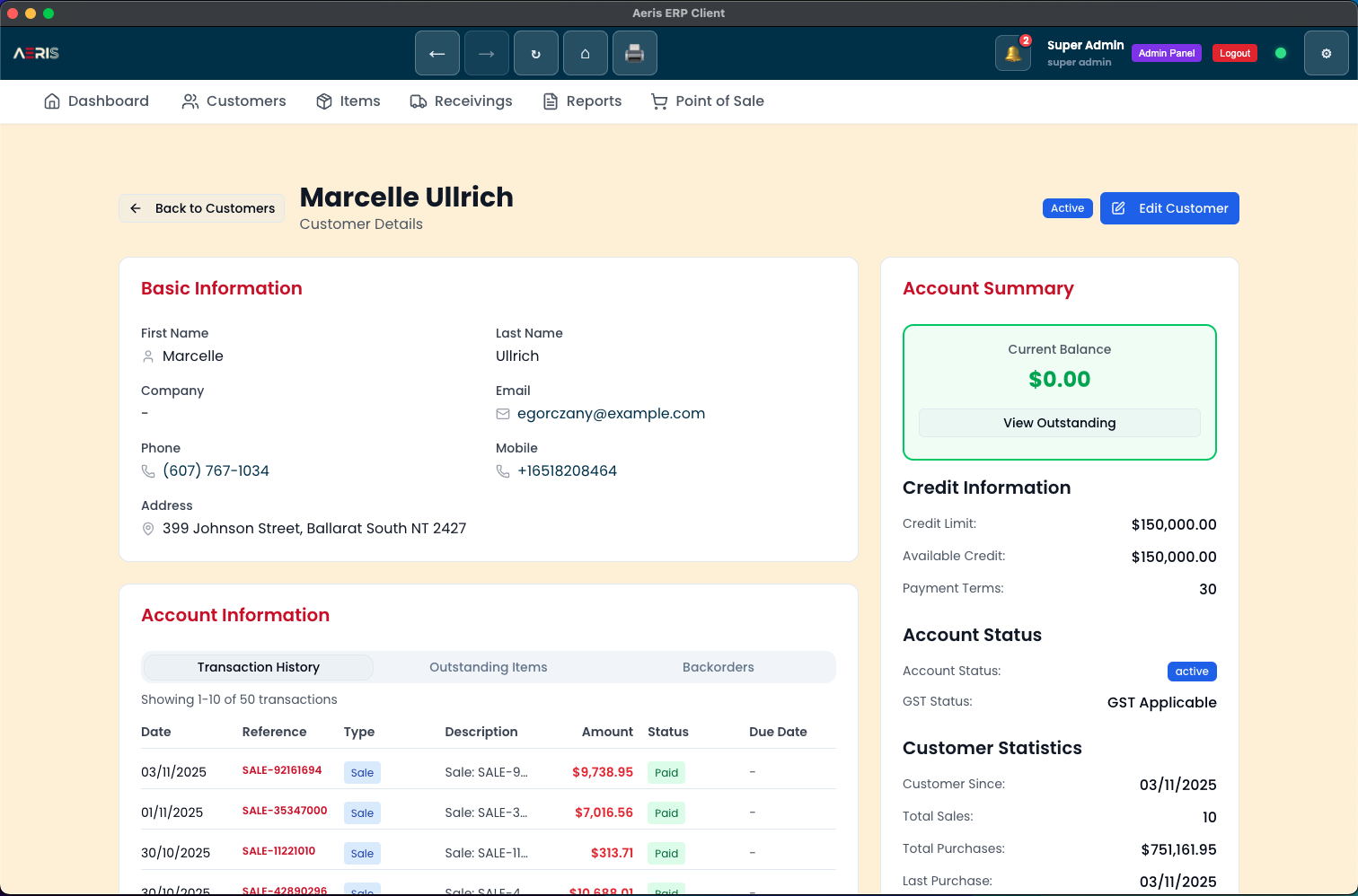Select the Backorders tab

718,667
